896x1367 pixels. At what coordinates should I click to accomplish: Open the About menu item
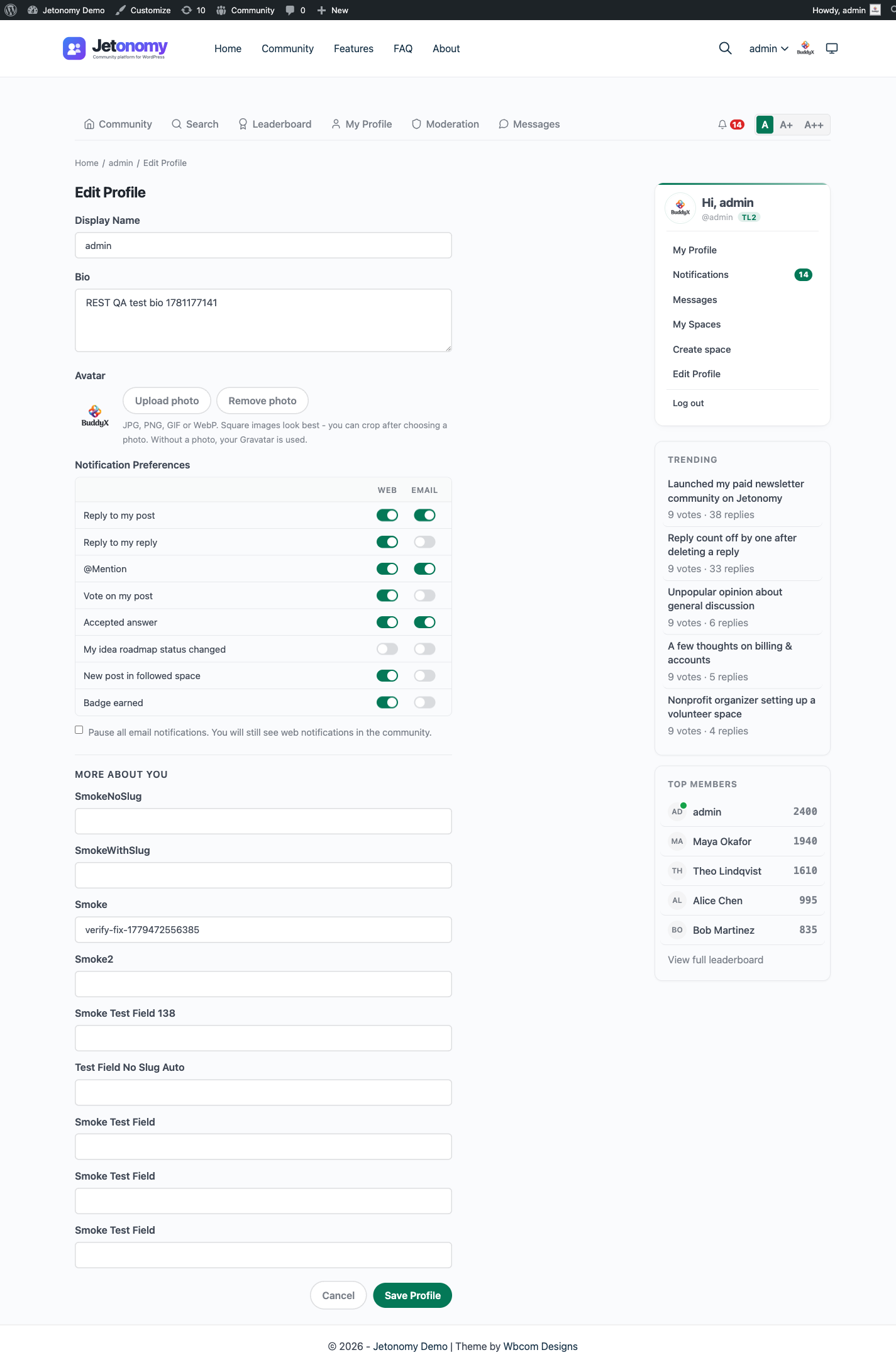(x=446, y=48)
